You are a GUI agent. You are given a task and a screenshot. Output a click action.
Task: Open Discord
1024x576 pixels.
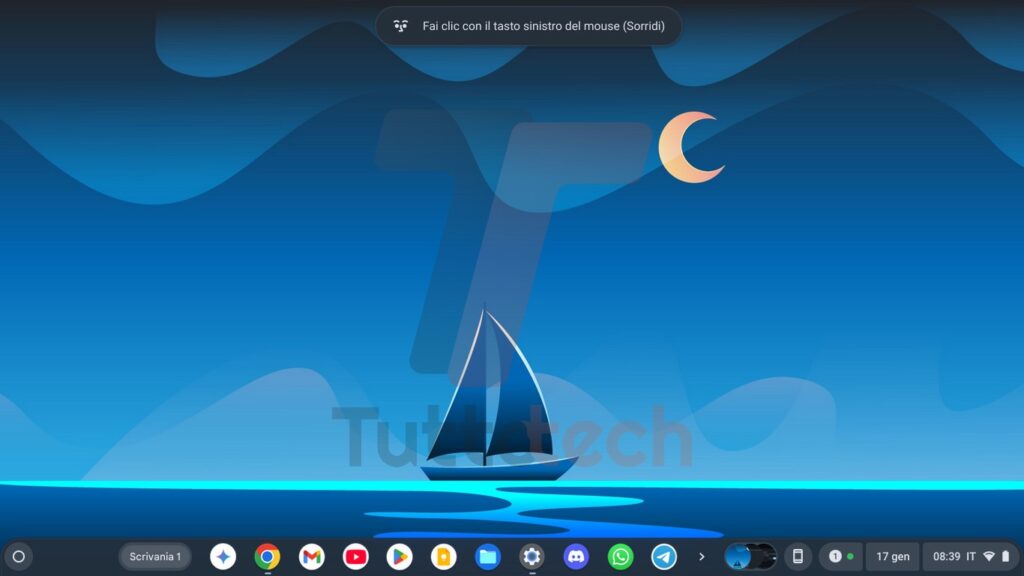[575, 557]
